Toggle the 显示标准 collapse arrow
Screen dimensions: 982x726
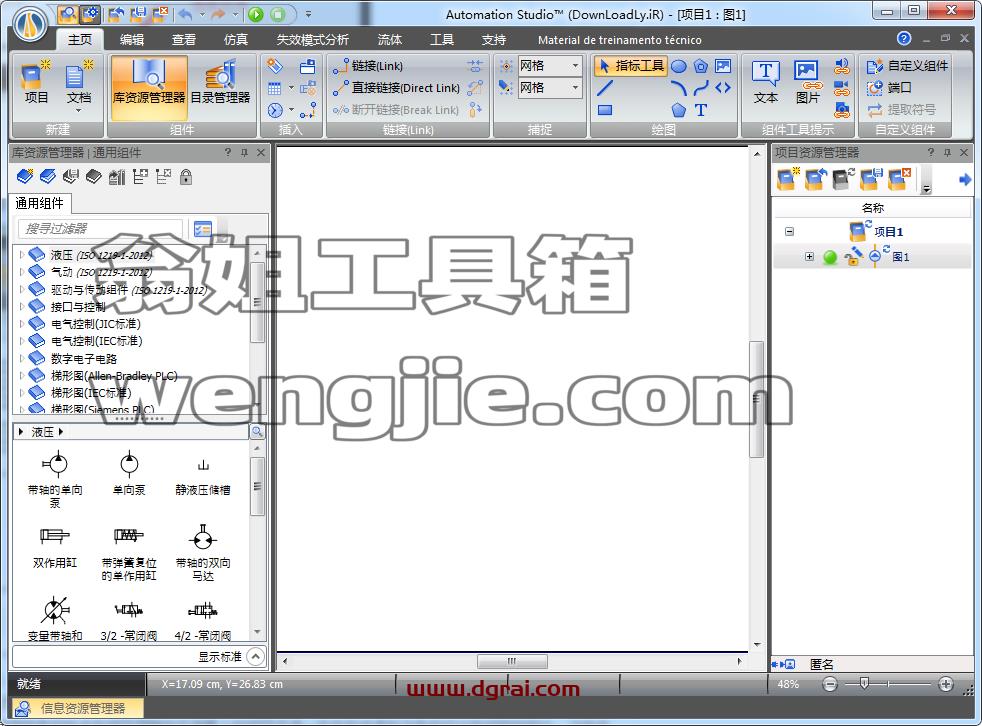(x=256, y=656)
